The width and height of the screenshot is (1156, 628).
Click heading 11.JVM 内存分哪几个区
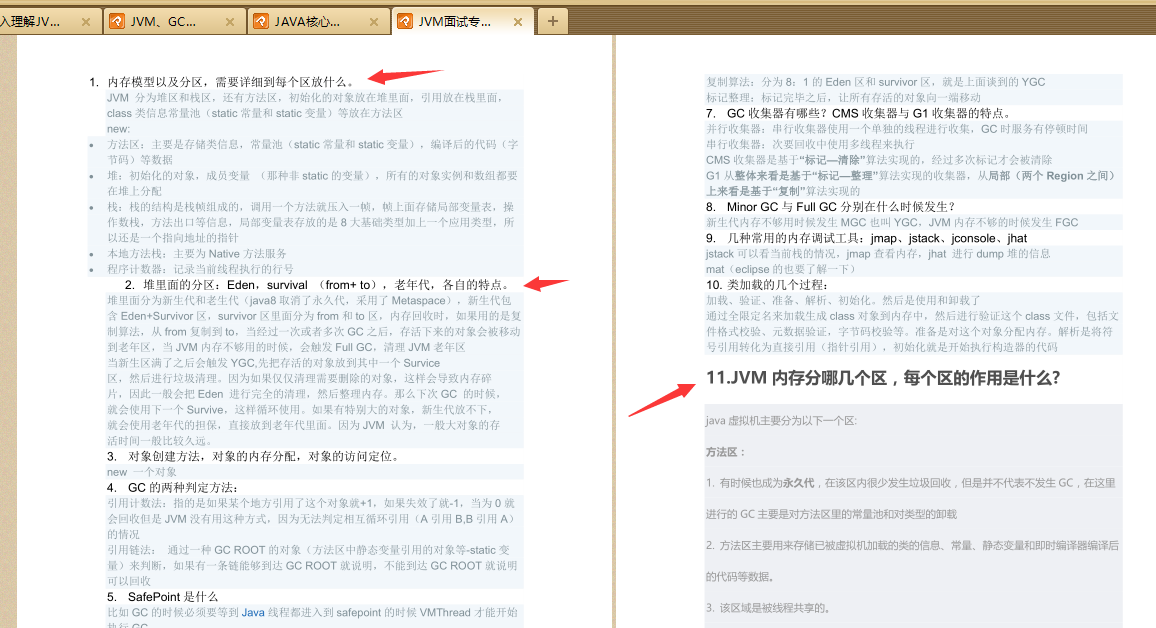pyautogui.click(x=882, y=378)
